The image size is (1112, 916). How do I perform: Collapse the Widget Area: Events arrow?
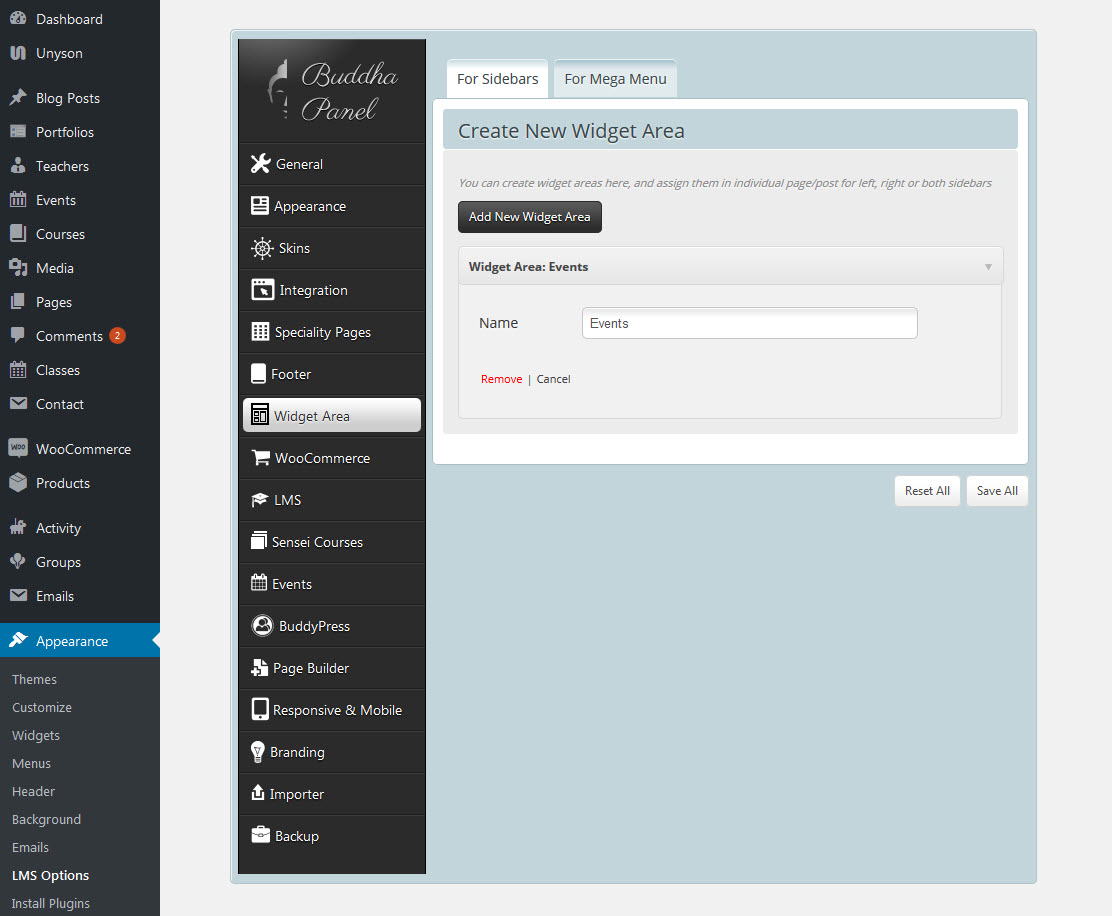(988, 267)
